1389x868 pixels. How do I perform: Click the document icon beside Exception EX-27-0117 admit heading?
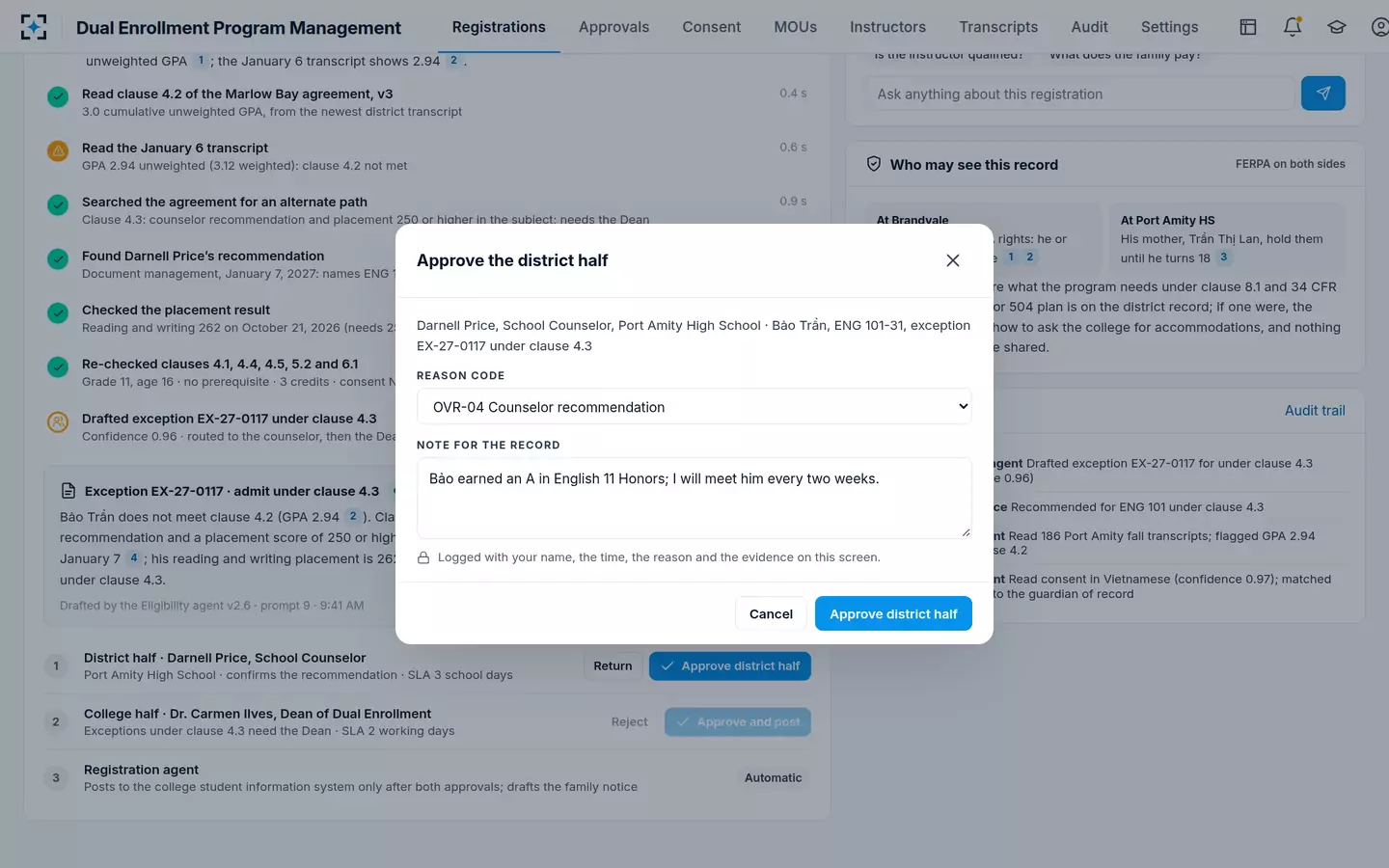68,491
